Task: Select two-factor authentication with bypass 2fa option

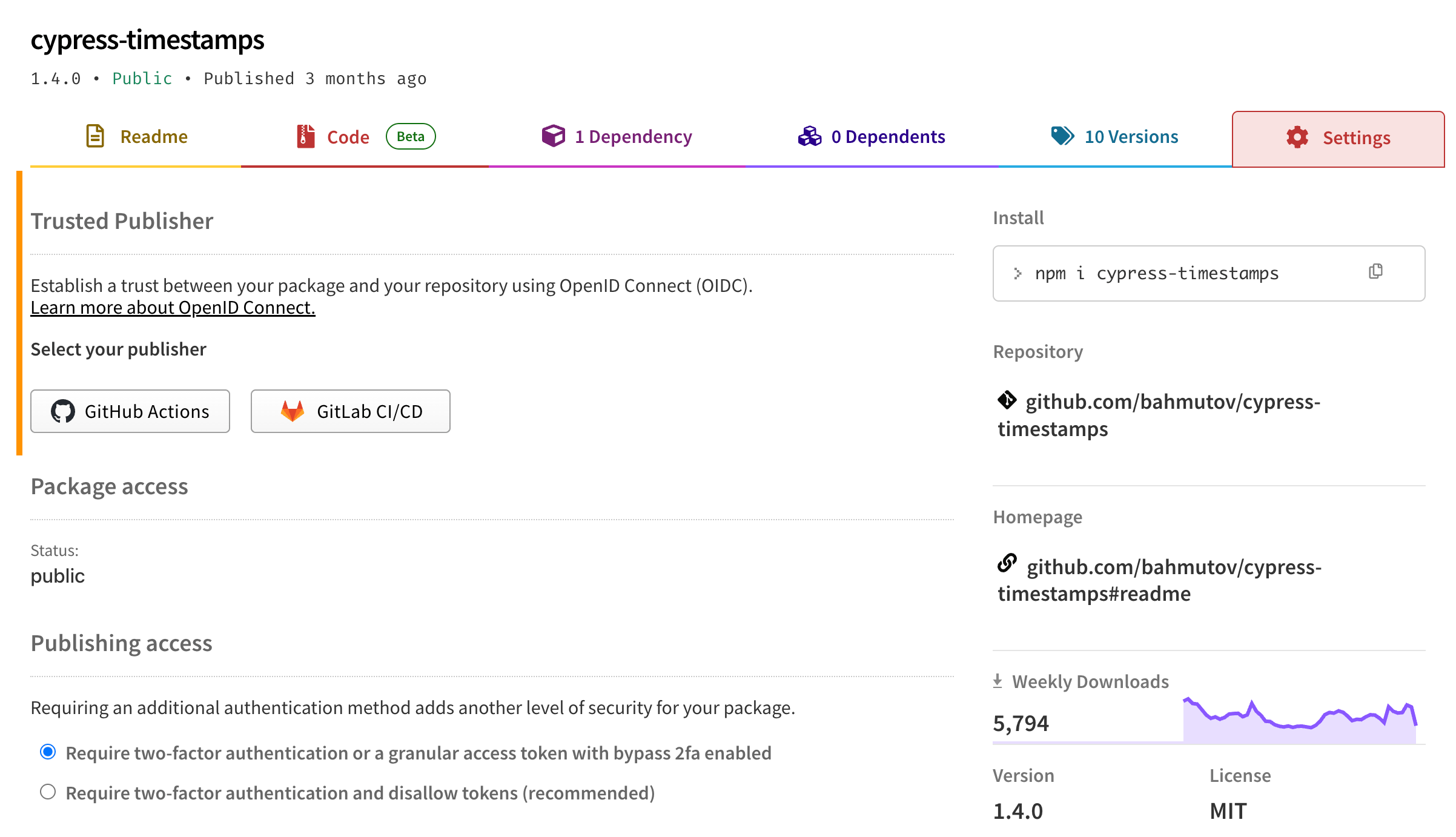Action: (48, 752)
